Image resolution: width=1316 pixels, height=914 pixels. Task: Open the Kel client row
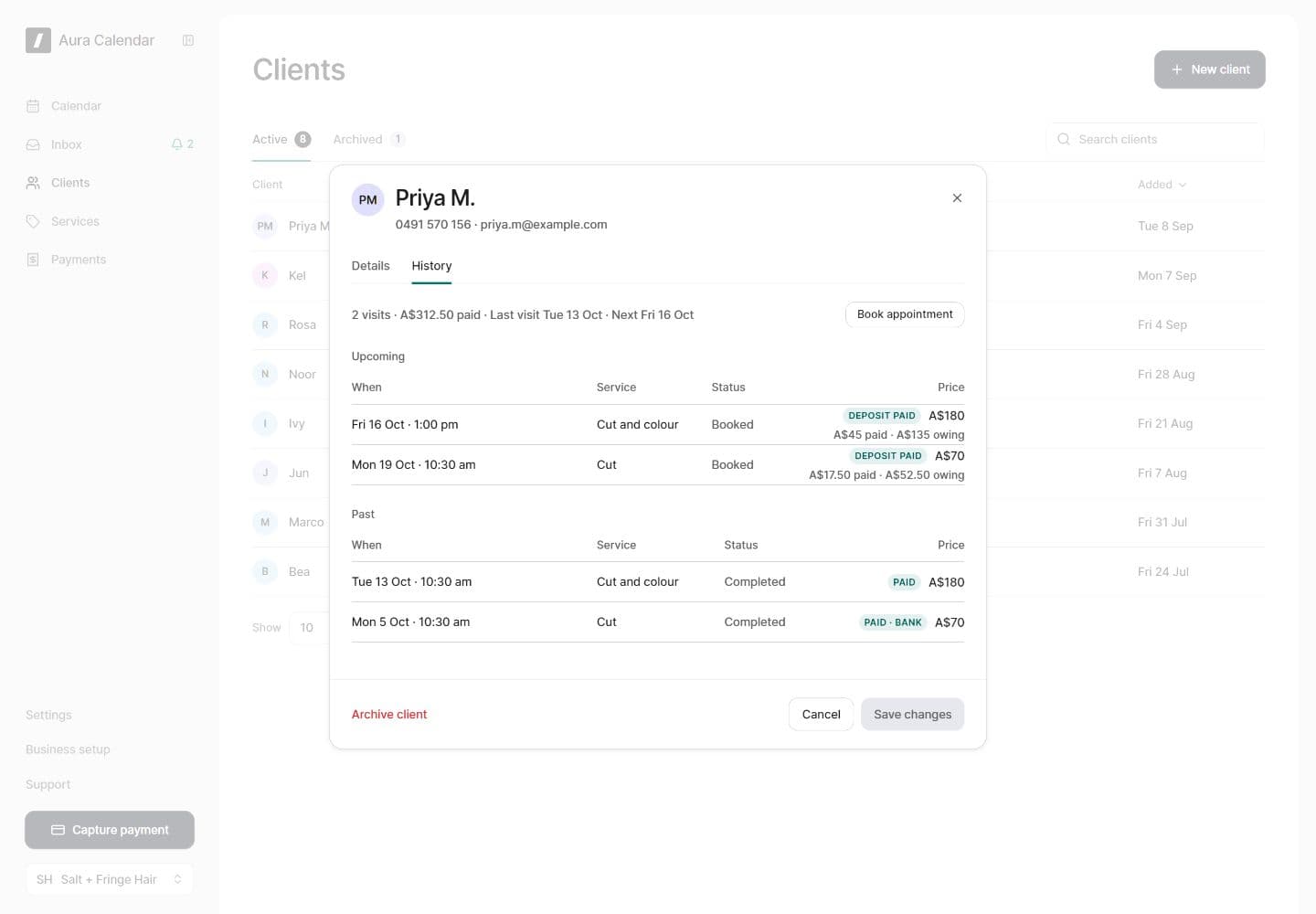point(291,275)
